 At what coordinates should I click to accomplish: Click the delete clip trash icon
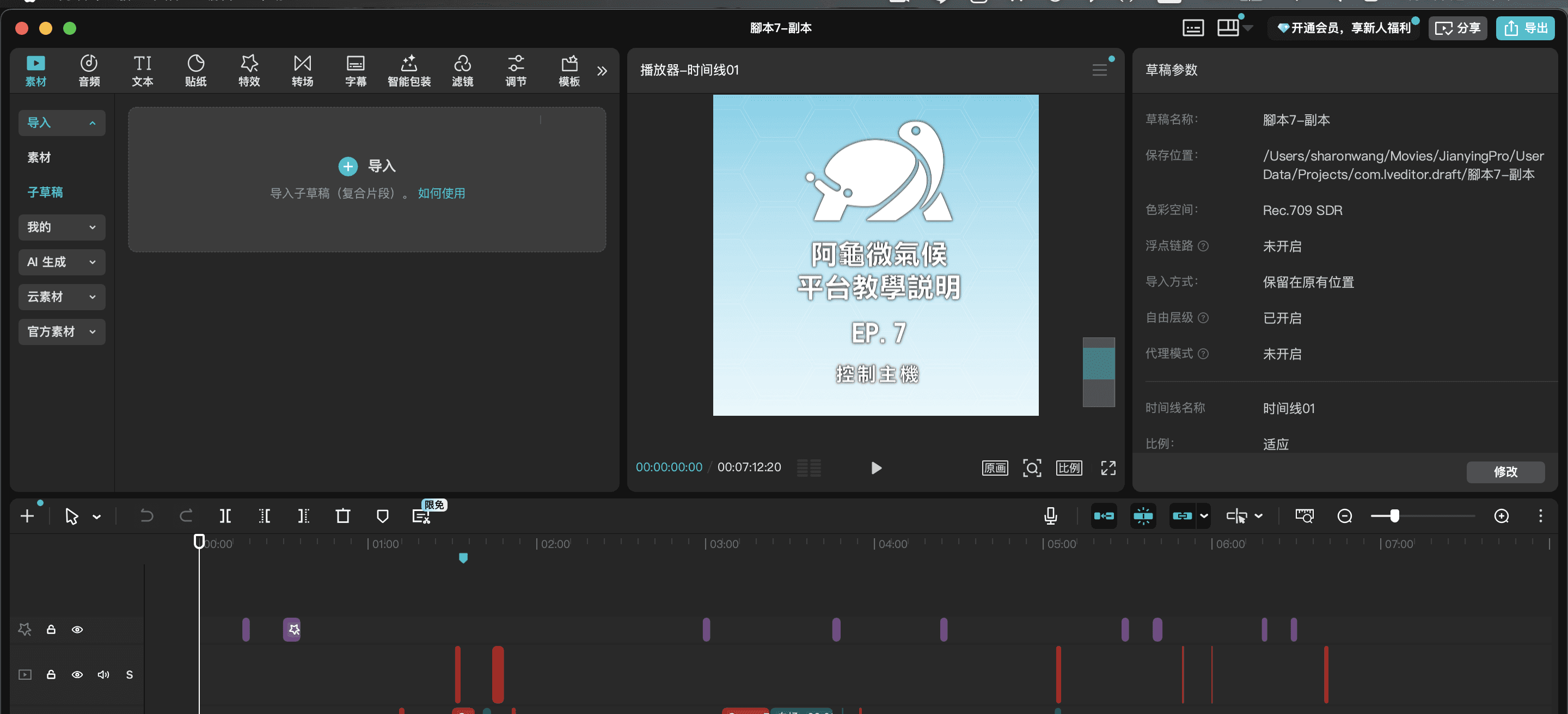point(342,516)
